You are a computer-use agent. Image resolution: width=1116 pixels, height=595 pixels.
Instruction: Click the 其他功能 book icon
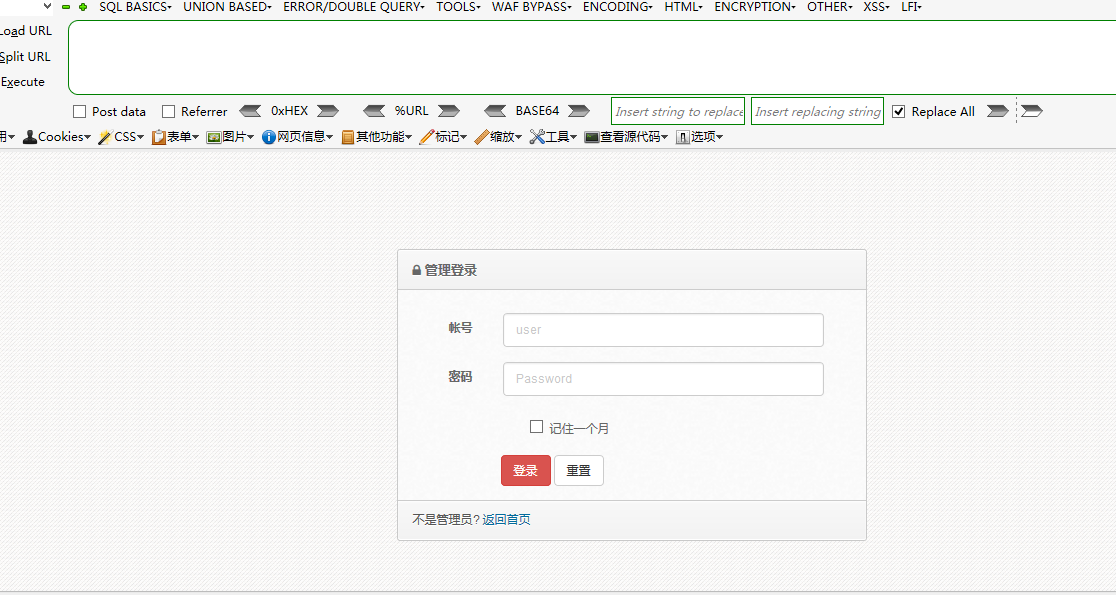[x=348, y=137]
